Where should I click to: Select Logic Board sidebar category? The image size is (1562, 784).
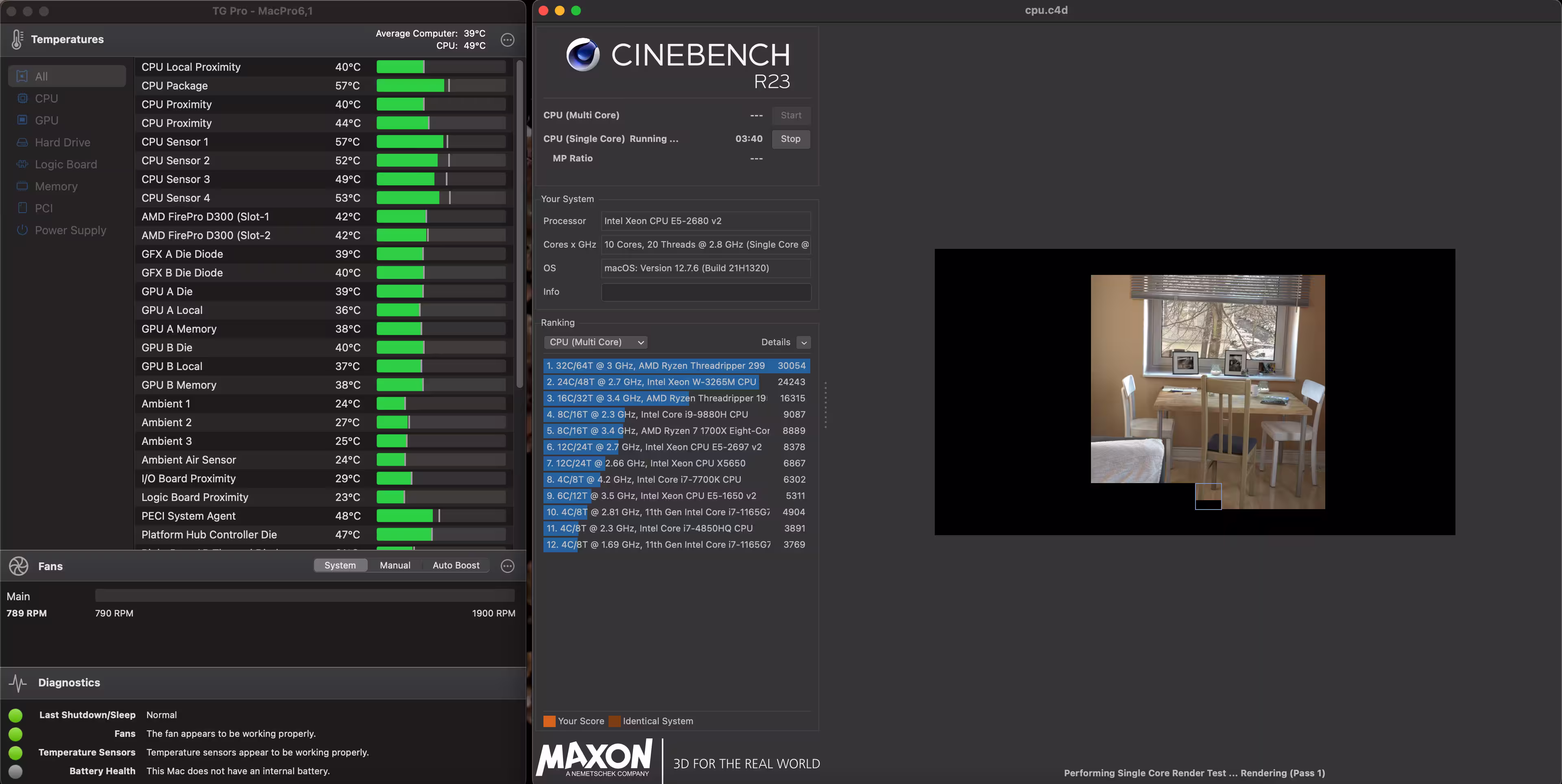[65, 164]
